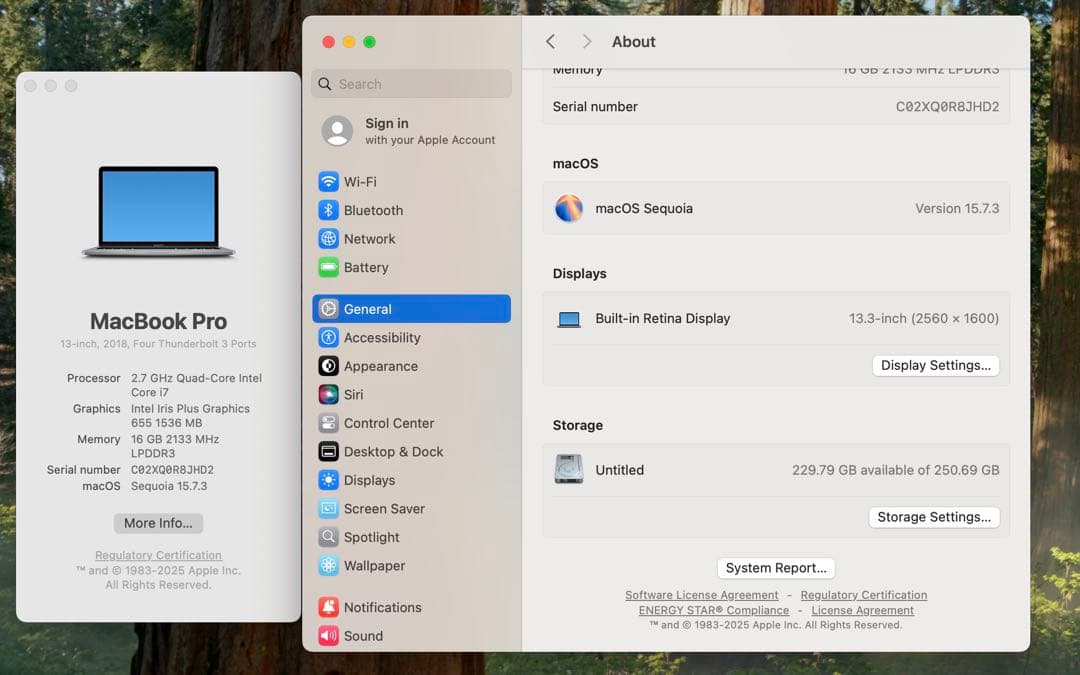Click the Screen Saver icon
Viewport: 1080px width, 675px height.
point(331,508)
